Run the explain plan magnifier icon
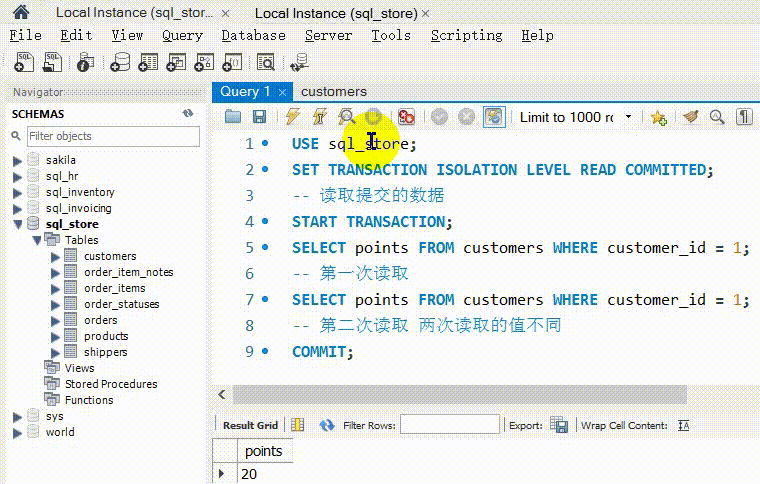The height and width of the screenshot is (484, 760). pos(347,117)
